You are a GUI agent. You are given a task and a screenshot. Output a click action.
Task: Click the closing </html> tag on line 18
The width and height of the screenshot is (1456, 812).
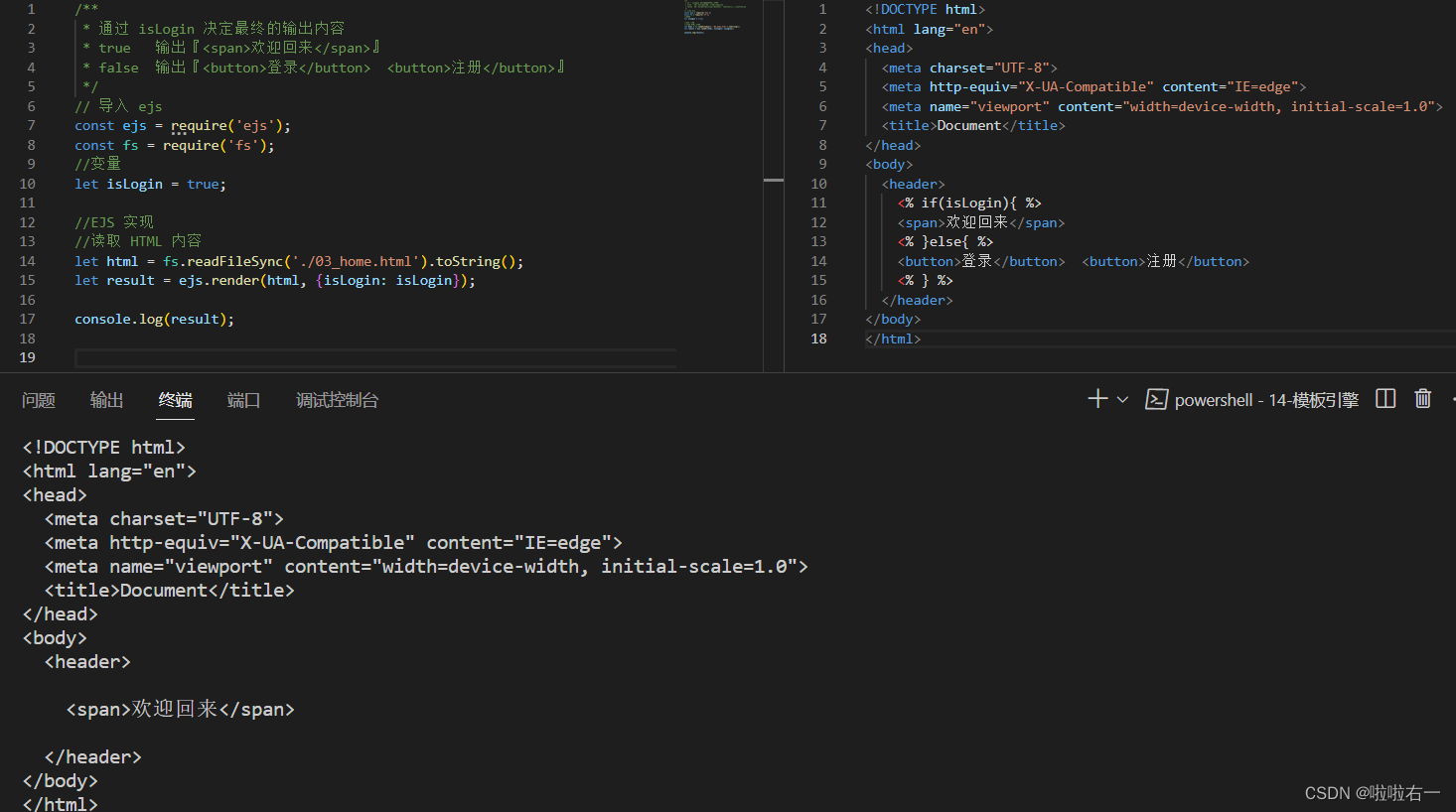pos(893,338)
